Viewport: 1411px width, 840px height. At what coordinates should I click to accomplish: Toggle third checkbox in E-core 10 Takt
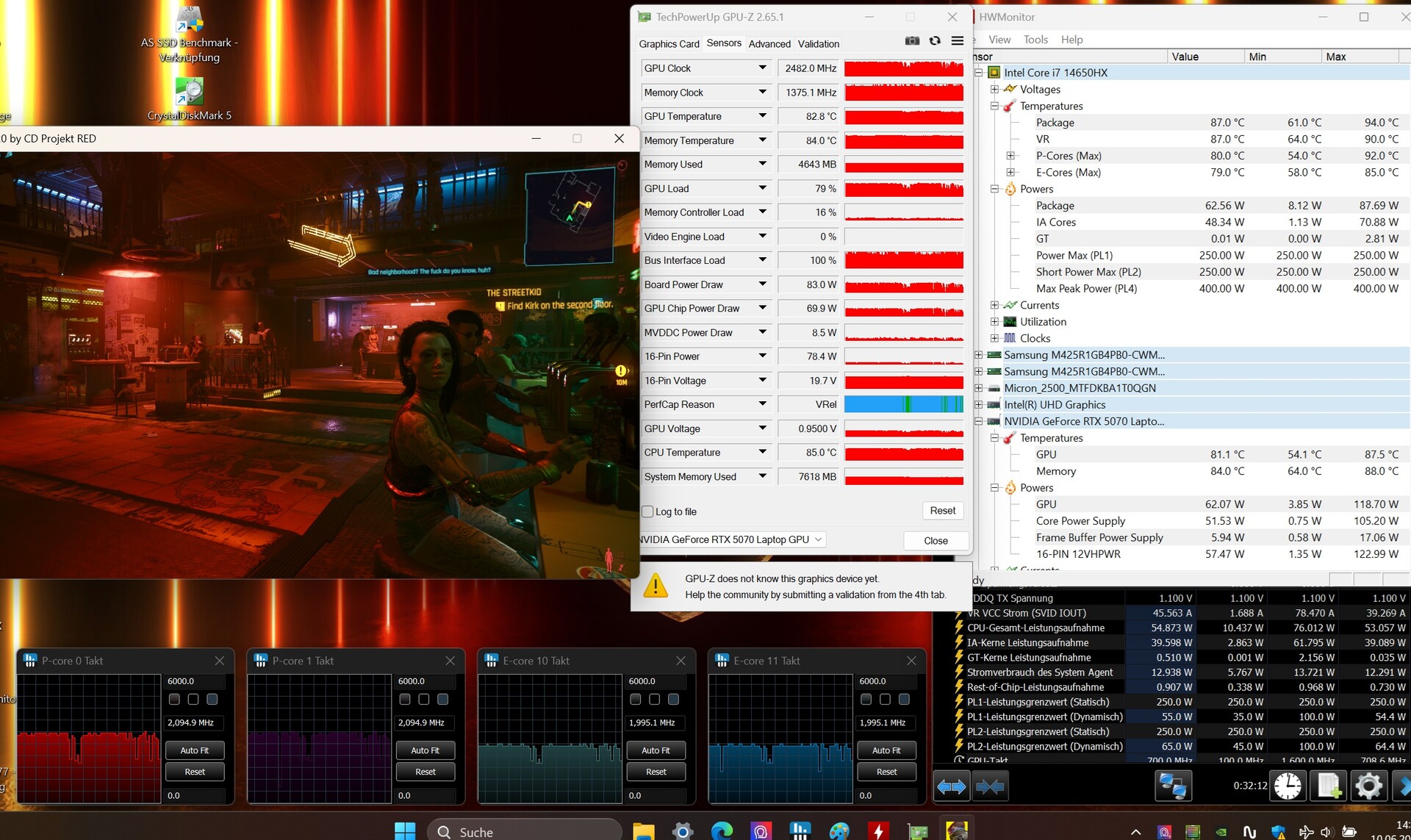tap(673, 699)
